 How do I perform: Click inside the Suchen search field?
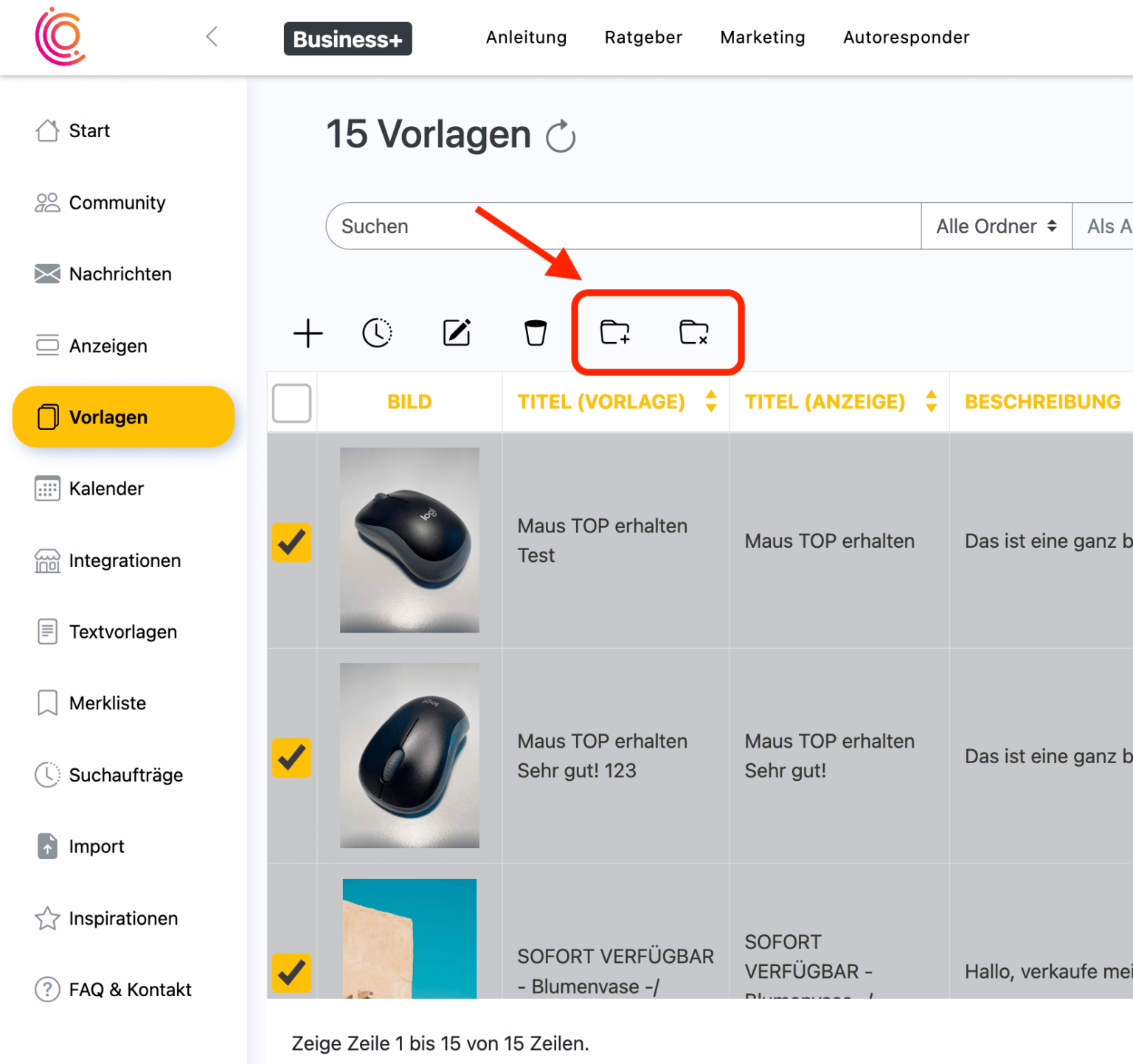click(x=516, y=226)
